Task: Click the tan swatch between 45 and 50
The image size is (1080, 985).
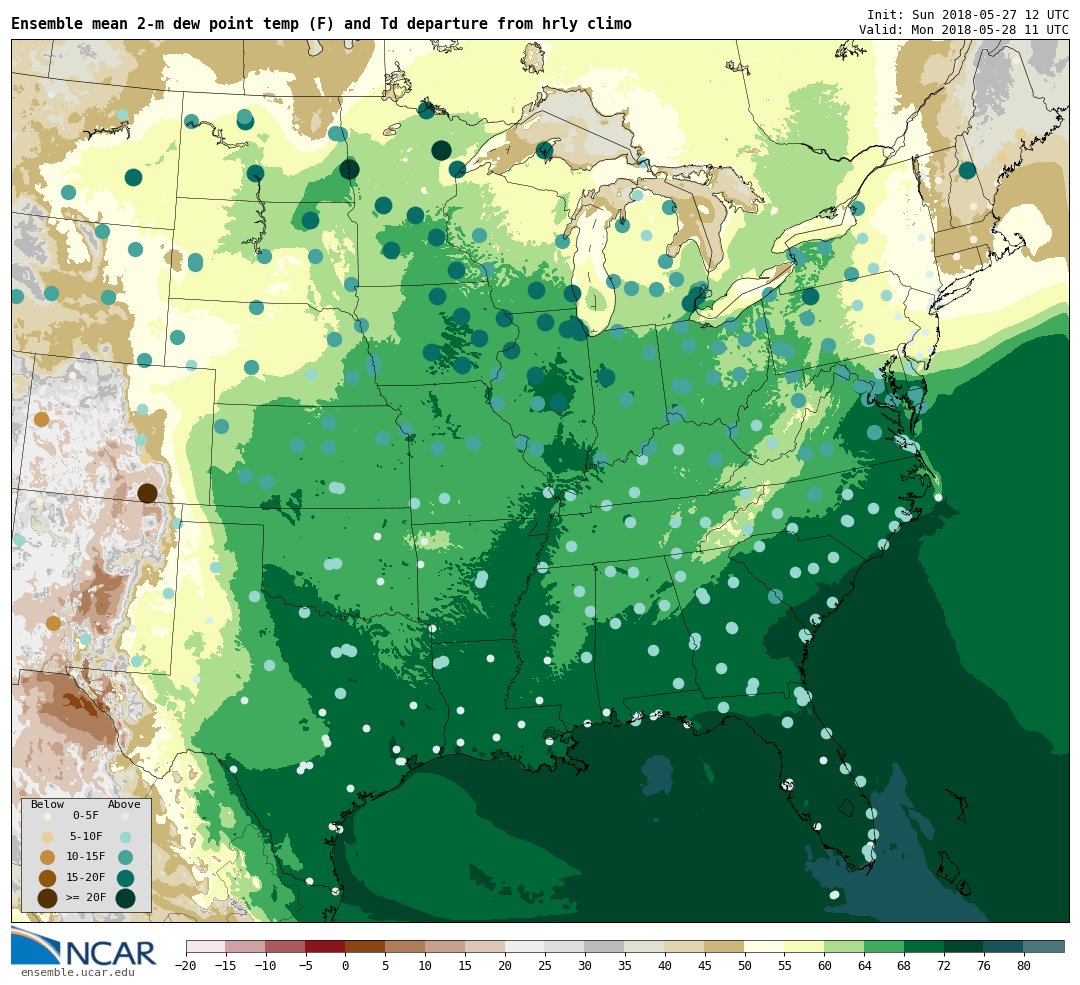Action: click(x=725, y=946)
